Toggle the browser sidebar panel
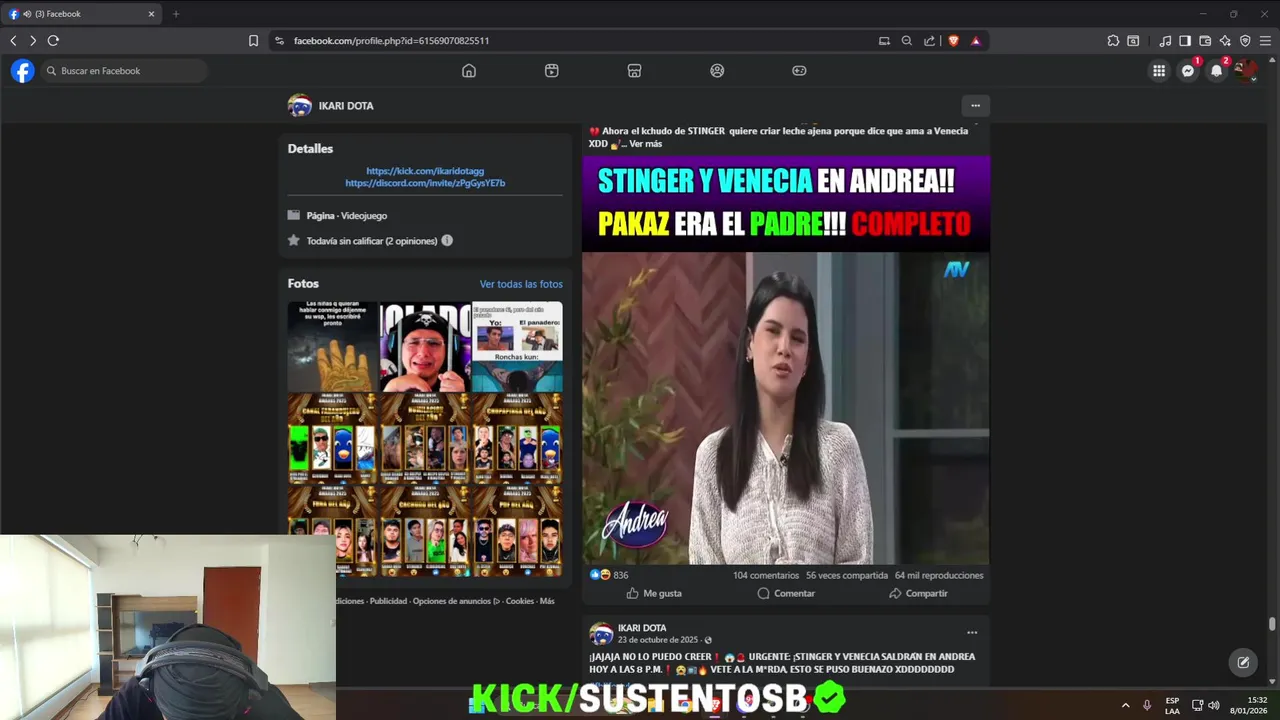 pos(1185,41)
